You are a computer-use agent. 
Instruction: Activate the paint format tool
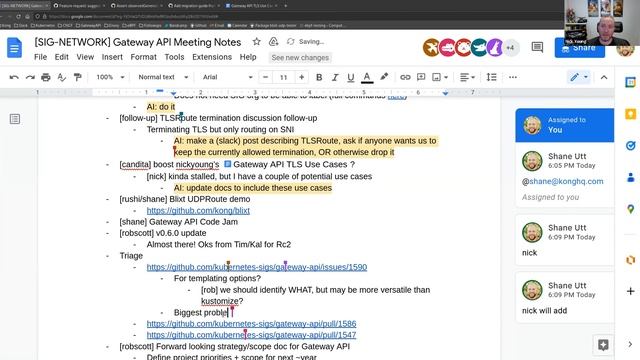coord(77,77)
